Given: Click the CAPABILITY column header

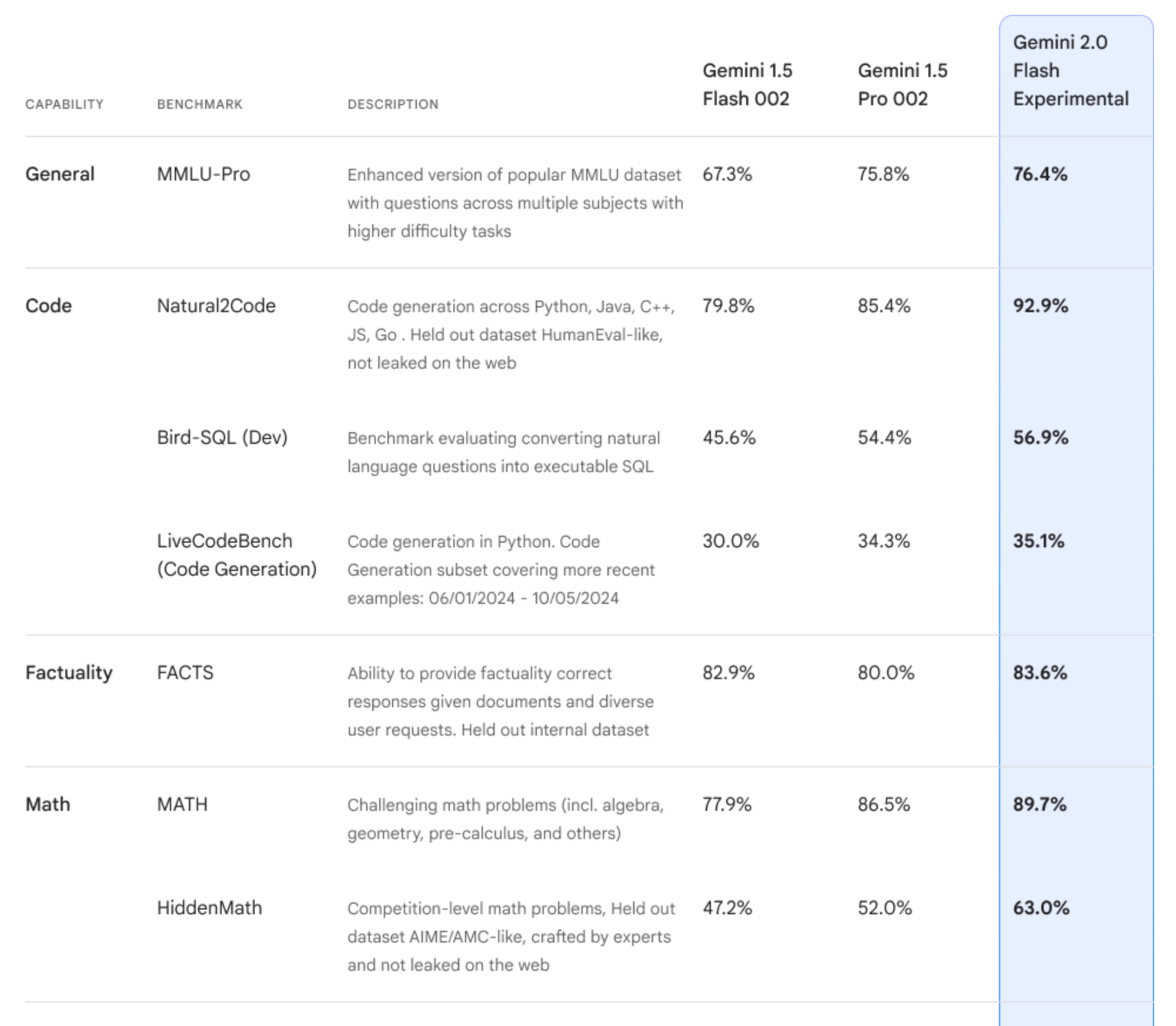Looking at the screenshot, I should coord(64,104).
